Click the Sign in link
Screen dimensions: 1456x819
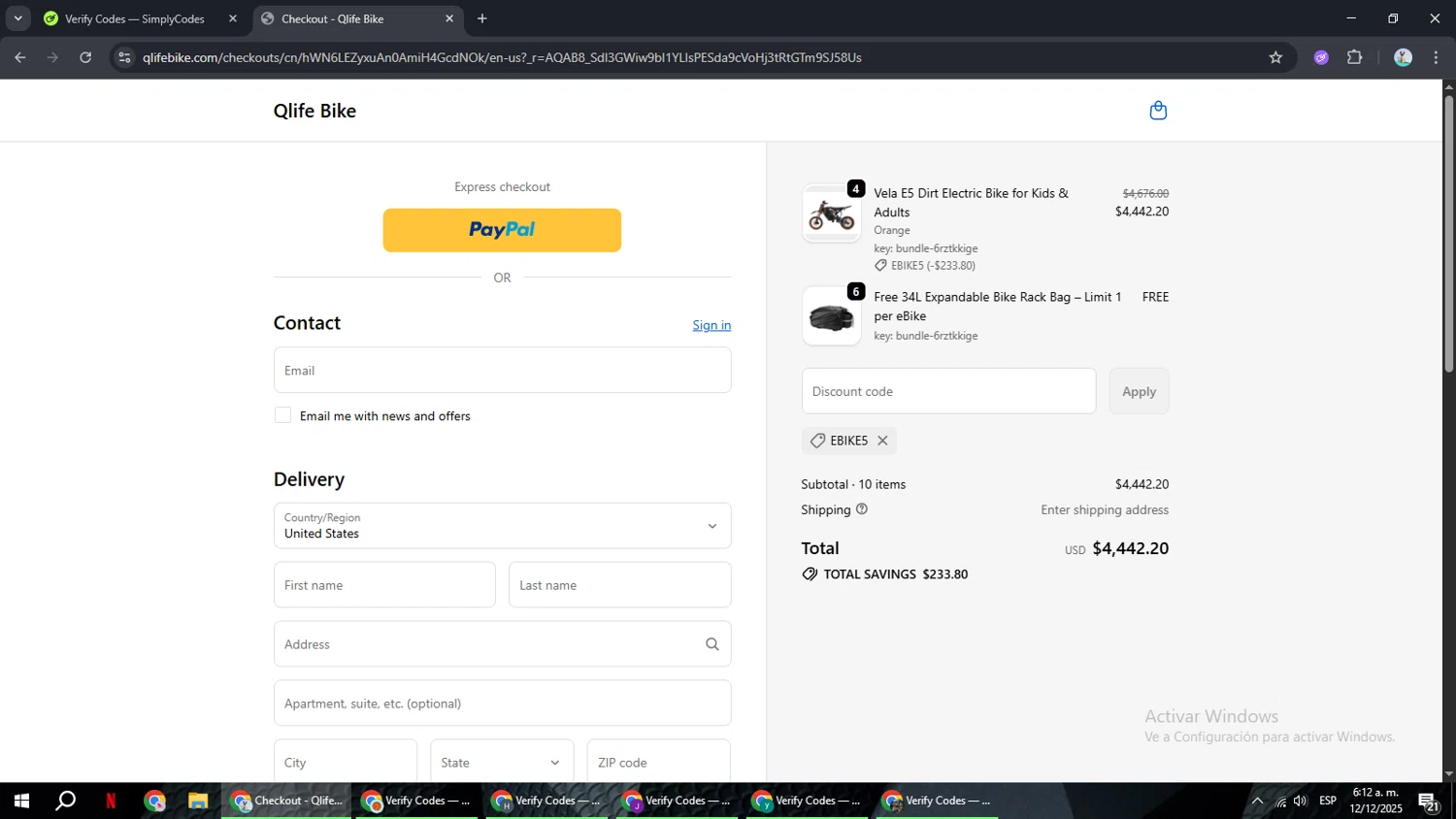(711, 325)
